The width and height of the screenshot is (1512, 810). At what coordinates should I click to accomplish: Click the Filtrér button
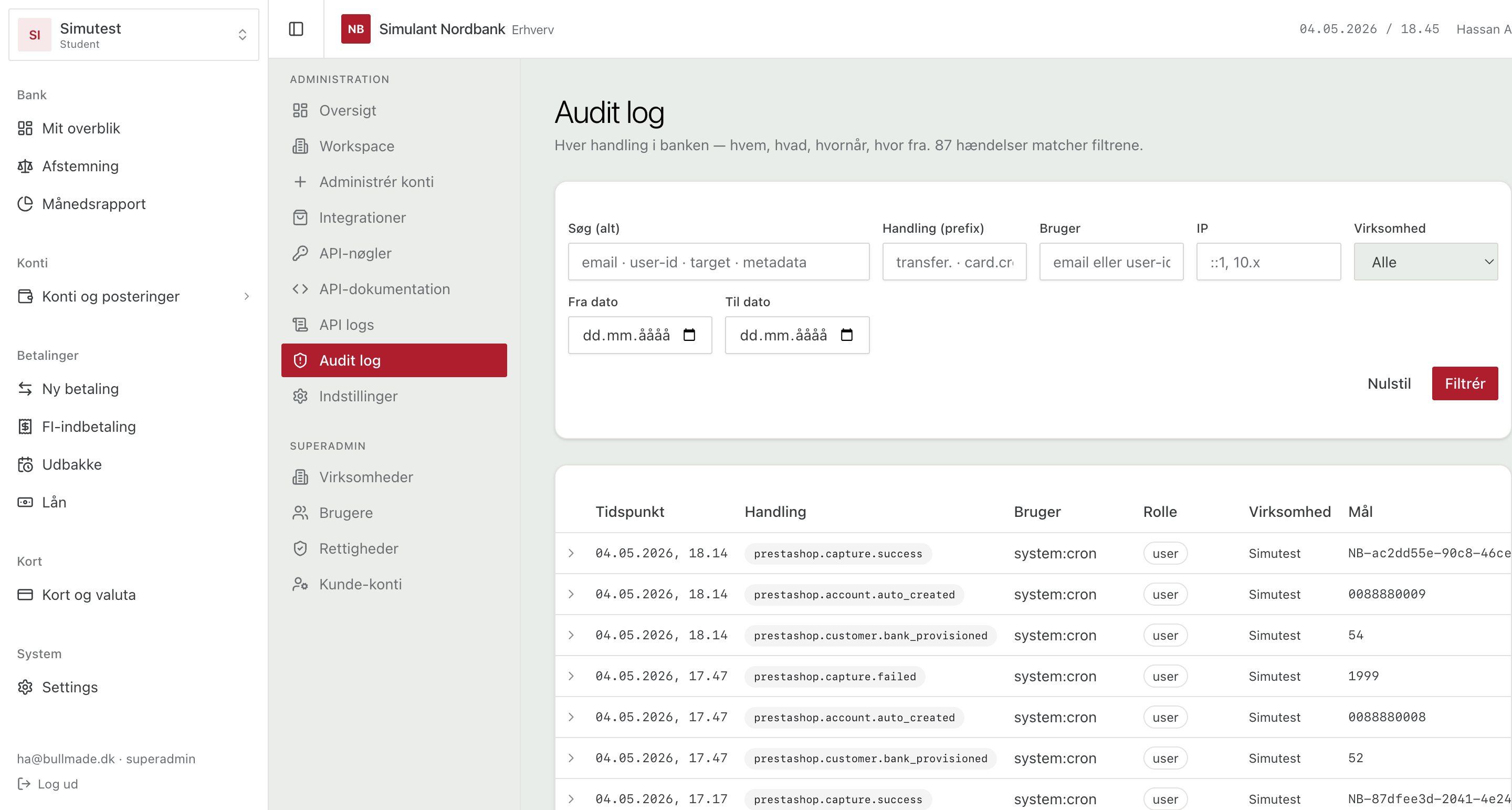point(1464,383)
